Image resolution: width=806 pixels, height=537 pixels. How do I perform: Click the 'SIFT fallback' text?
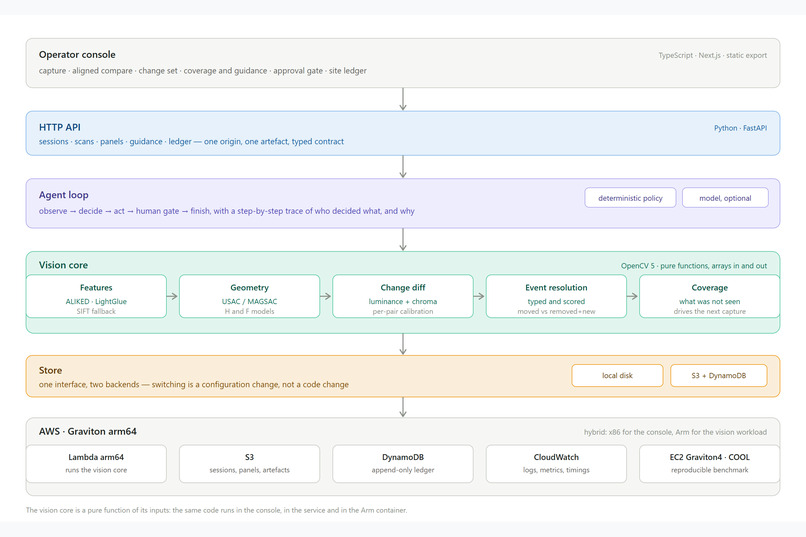tap(96, 311)
